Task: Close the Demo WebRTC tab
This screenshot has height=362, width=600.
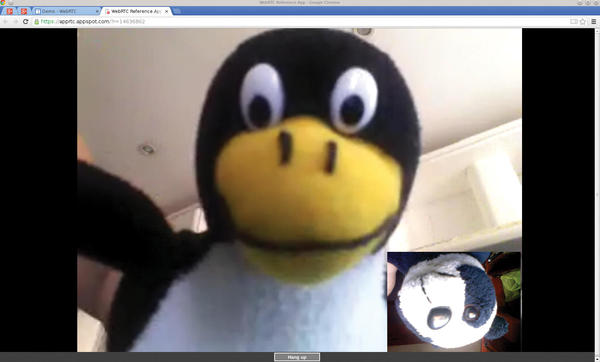Action: 97,11
